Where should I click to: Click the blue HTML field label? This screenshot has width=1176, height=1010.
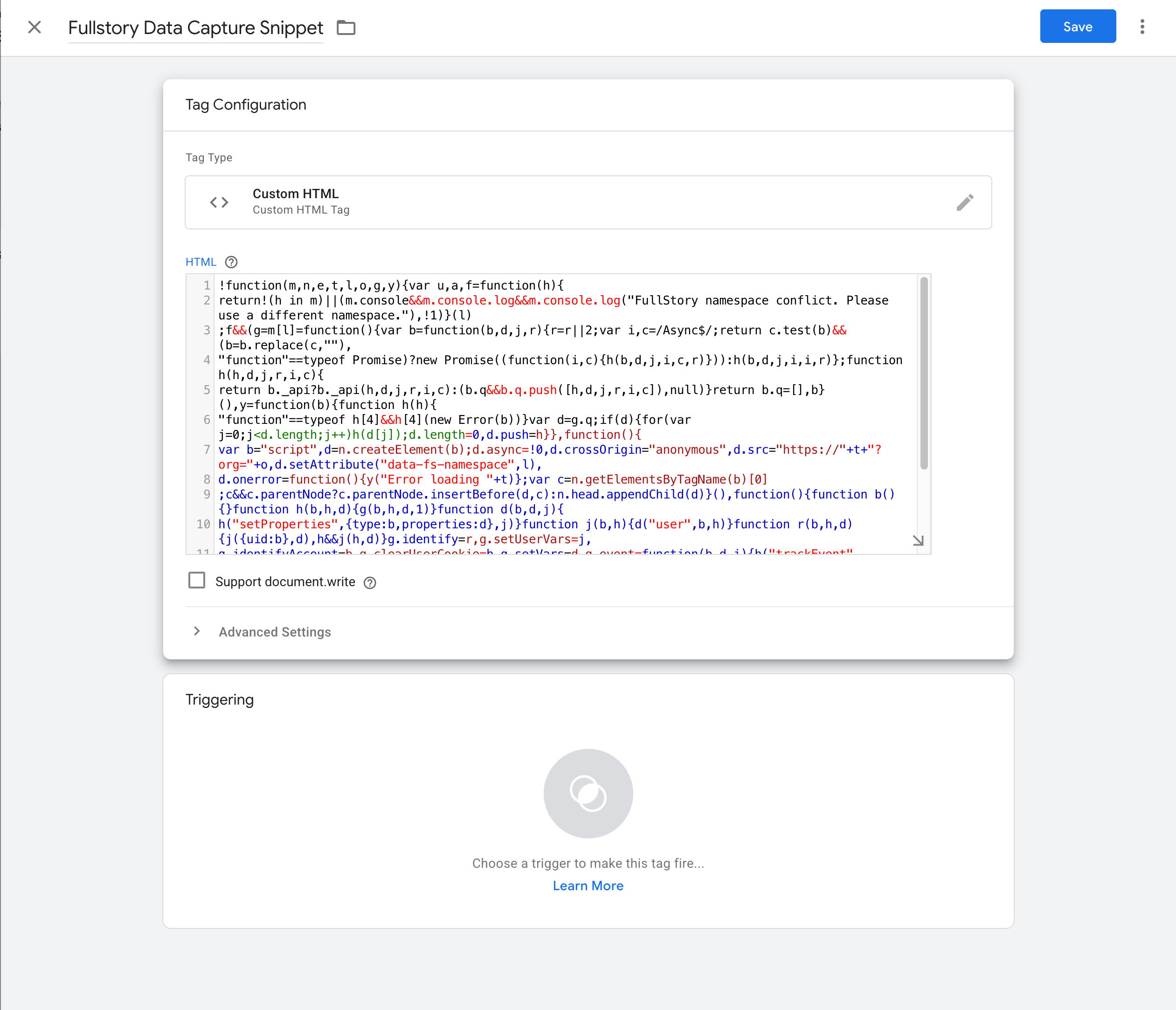[201, 262]
